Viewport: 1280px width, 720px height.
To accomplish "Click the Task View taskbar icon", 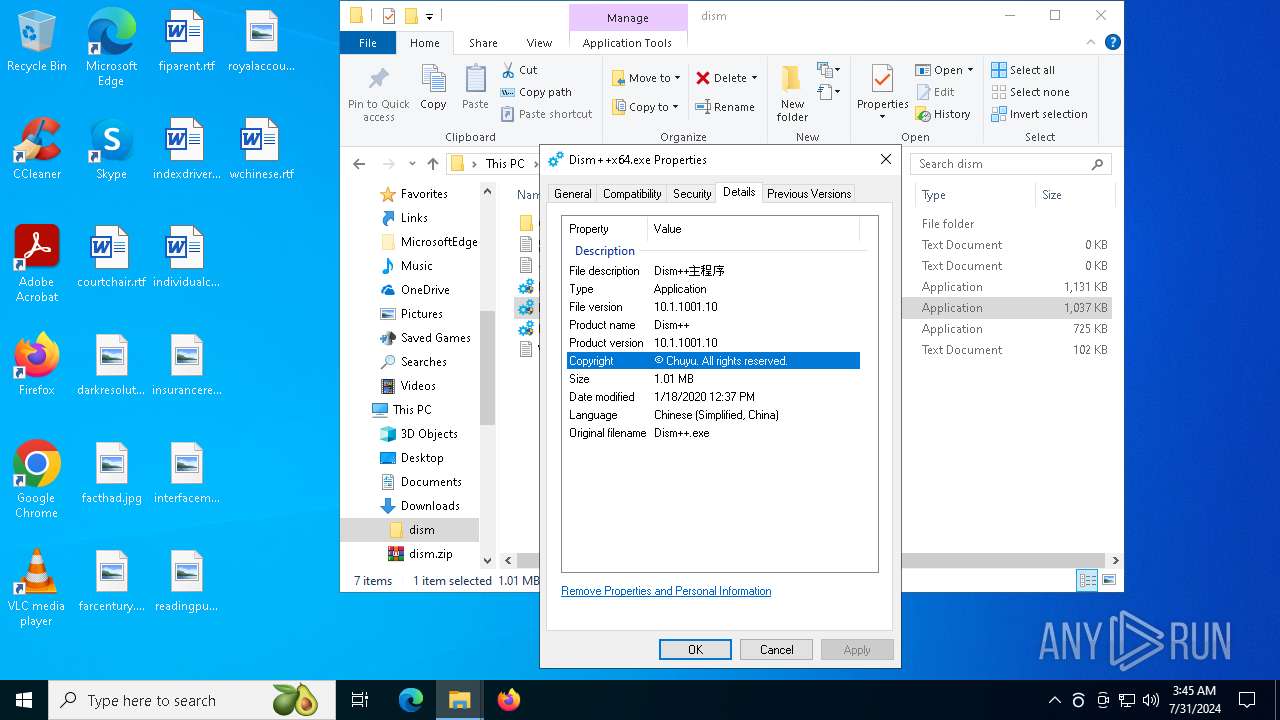I will click(x=360, y=700).
